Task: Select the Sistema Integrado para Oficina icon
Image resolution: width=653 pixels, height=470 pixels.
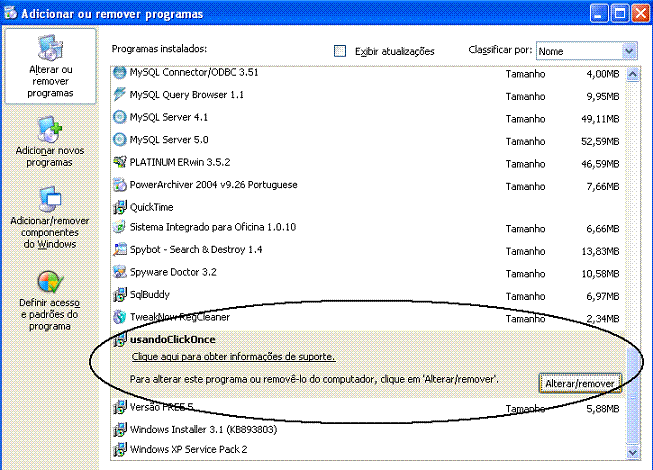Action: click(120, 227)
